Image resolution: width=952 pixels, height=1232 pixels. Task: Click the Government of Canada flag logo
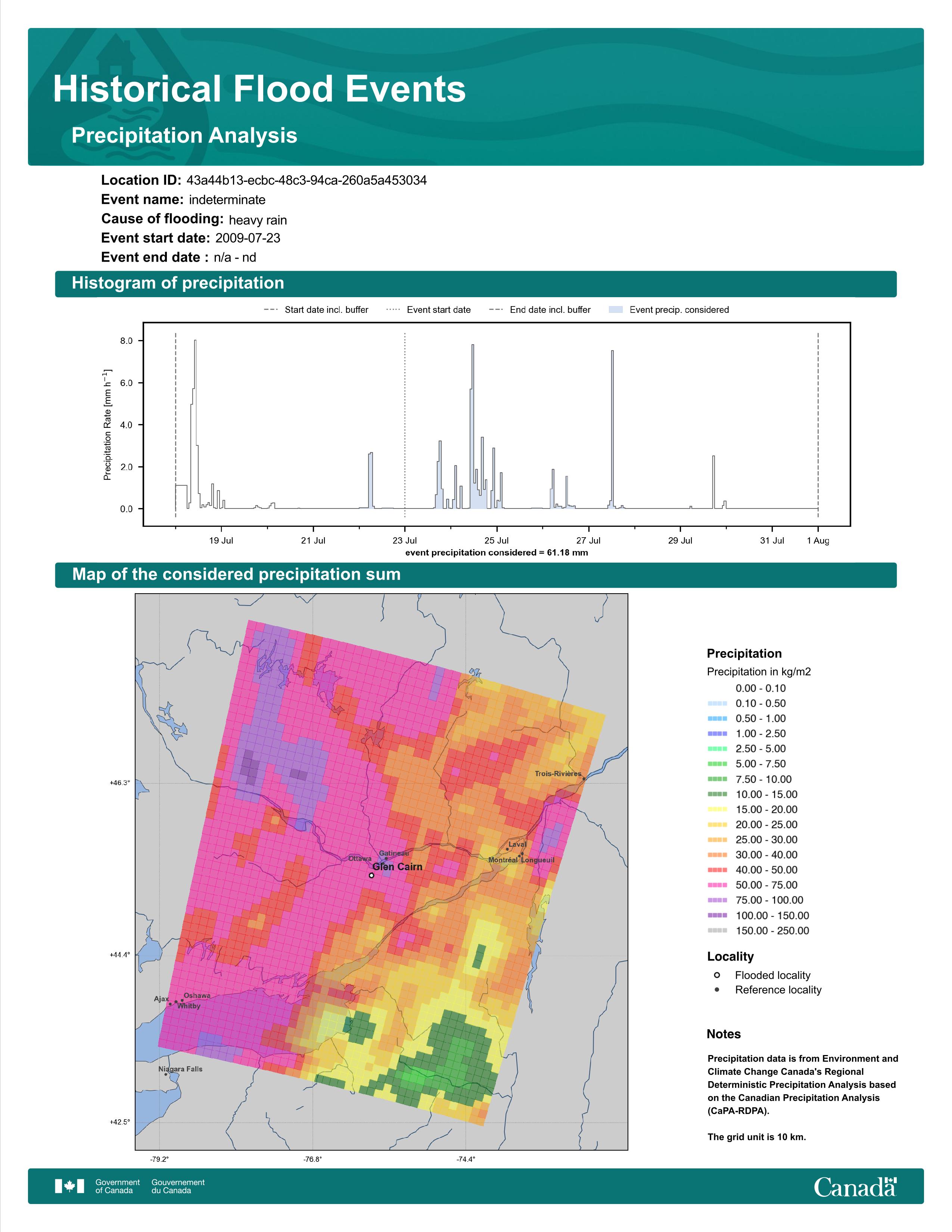[69, 1186]
